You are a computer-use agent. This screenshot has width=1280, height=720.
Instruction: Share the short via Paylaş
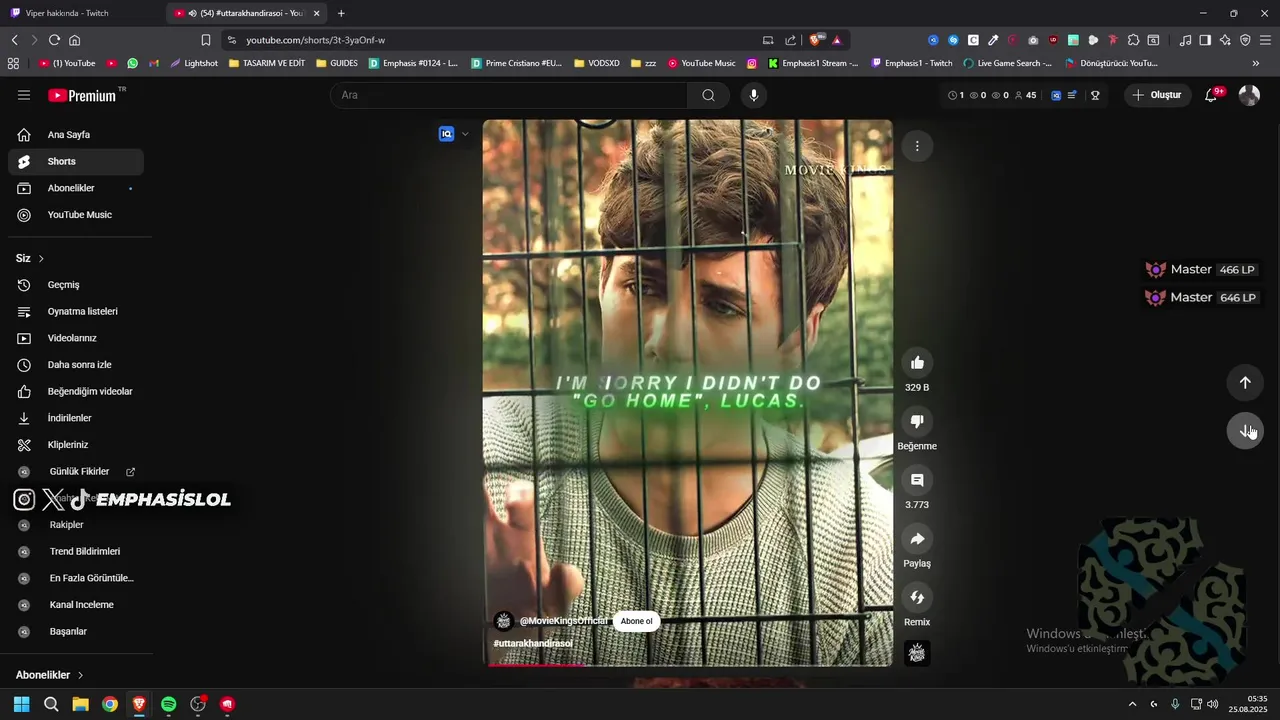tap(917, 539)
